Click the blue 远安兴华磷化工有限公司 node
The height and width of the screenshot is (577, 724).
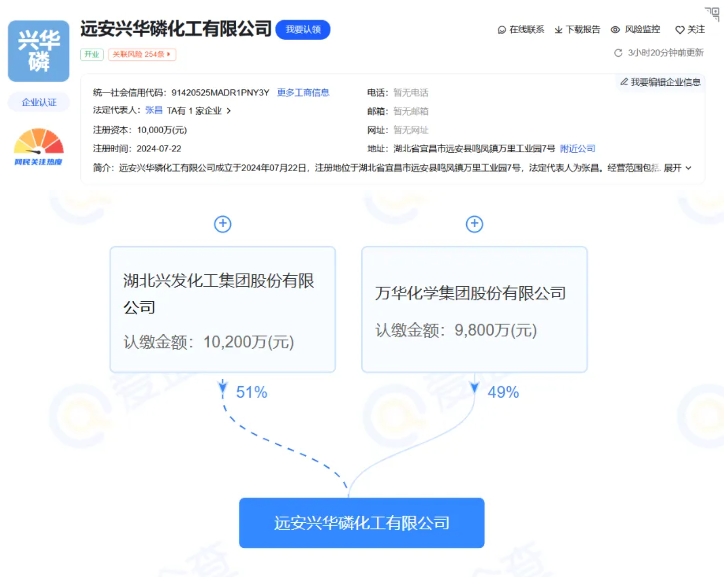[x=362, y=523]
